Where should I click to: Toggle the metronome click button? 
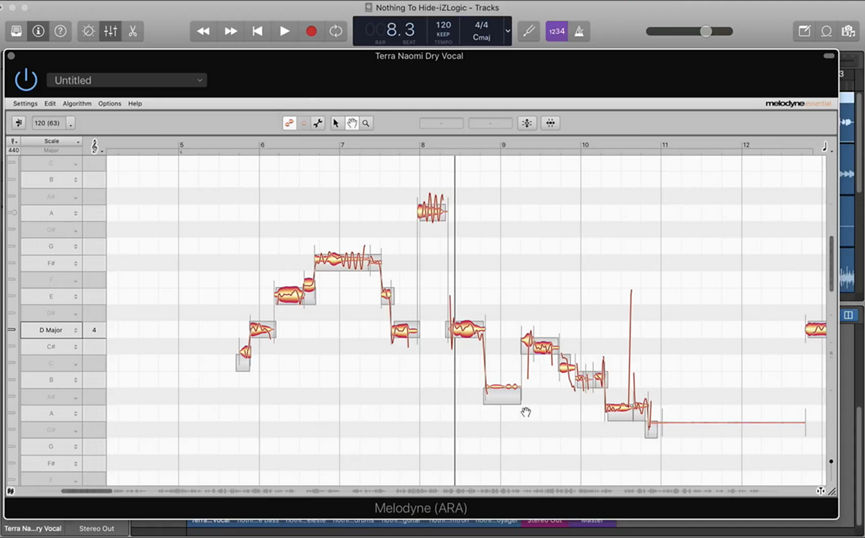click(579, 31)
